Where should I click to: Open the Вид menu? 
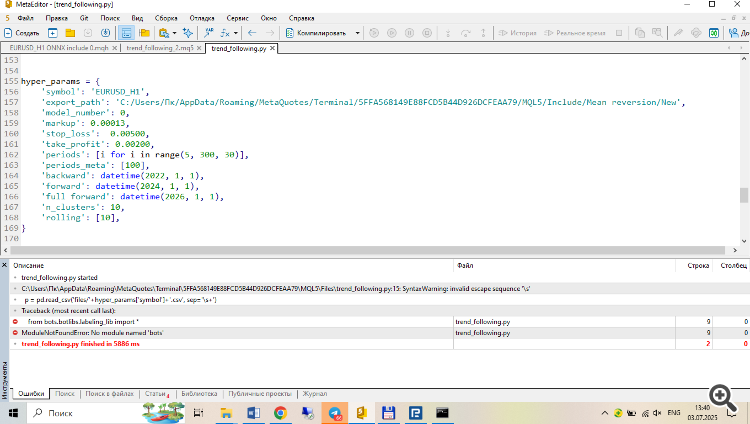pos(137,18)
